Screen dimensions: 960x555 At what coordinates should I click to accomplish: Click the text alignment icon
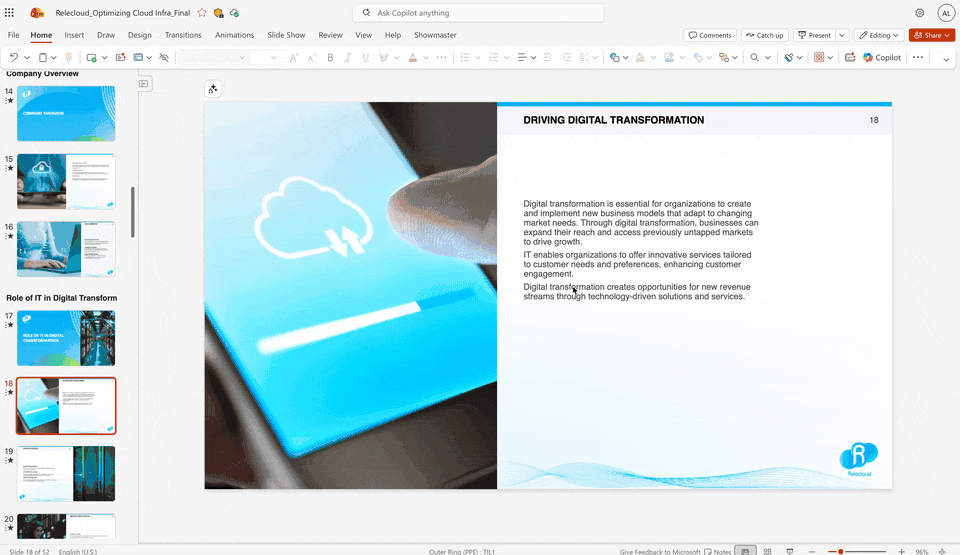(x=522, y=57)
